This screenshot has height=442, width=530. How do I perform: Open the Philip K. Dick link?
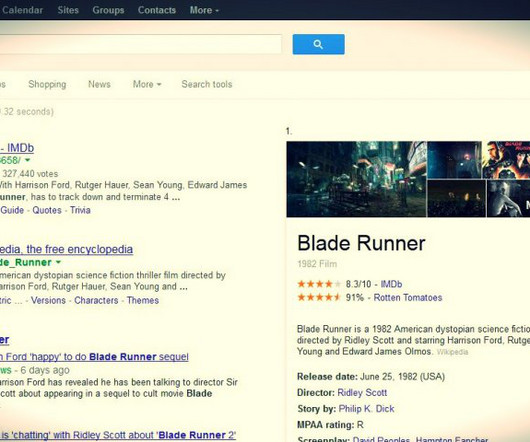366,409
